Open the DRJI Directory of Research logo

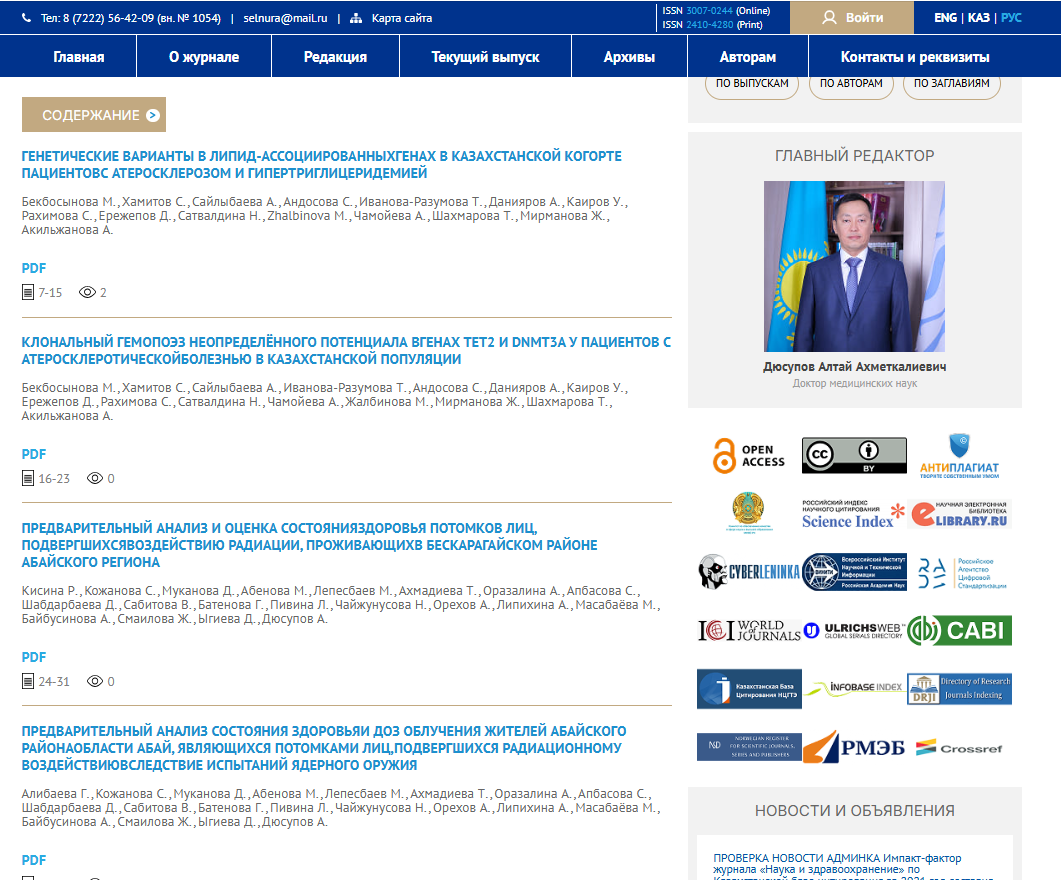click(960, 689)
